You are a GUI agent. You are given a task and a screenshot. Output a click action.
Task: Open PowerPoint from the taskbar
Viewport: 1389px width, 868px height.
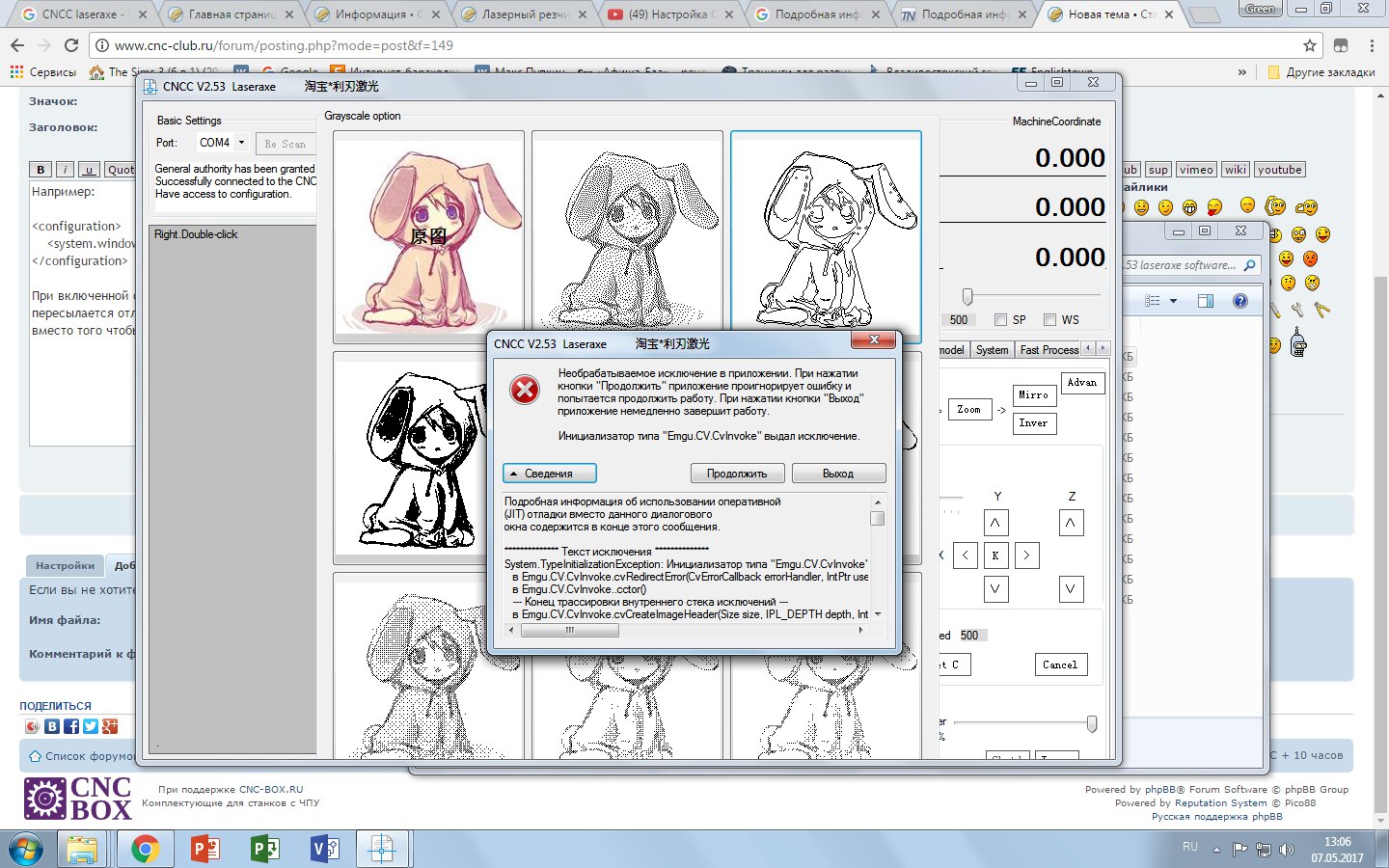(x=205, y=850)
